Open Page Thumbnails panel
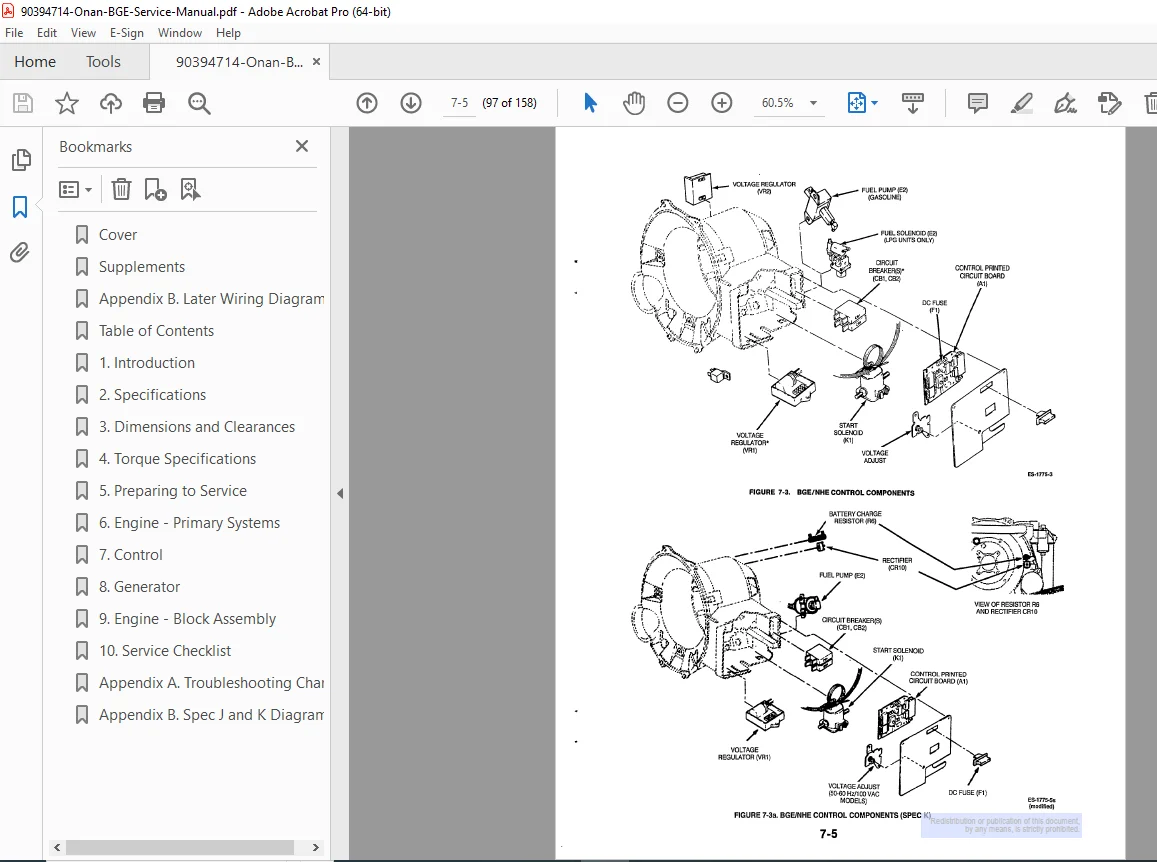The image size is (1157, 862). [21, 159]
